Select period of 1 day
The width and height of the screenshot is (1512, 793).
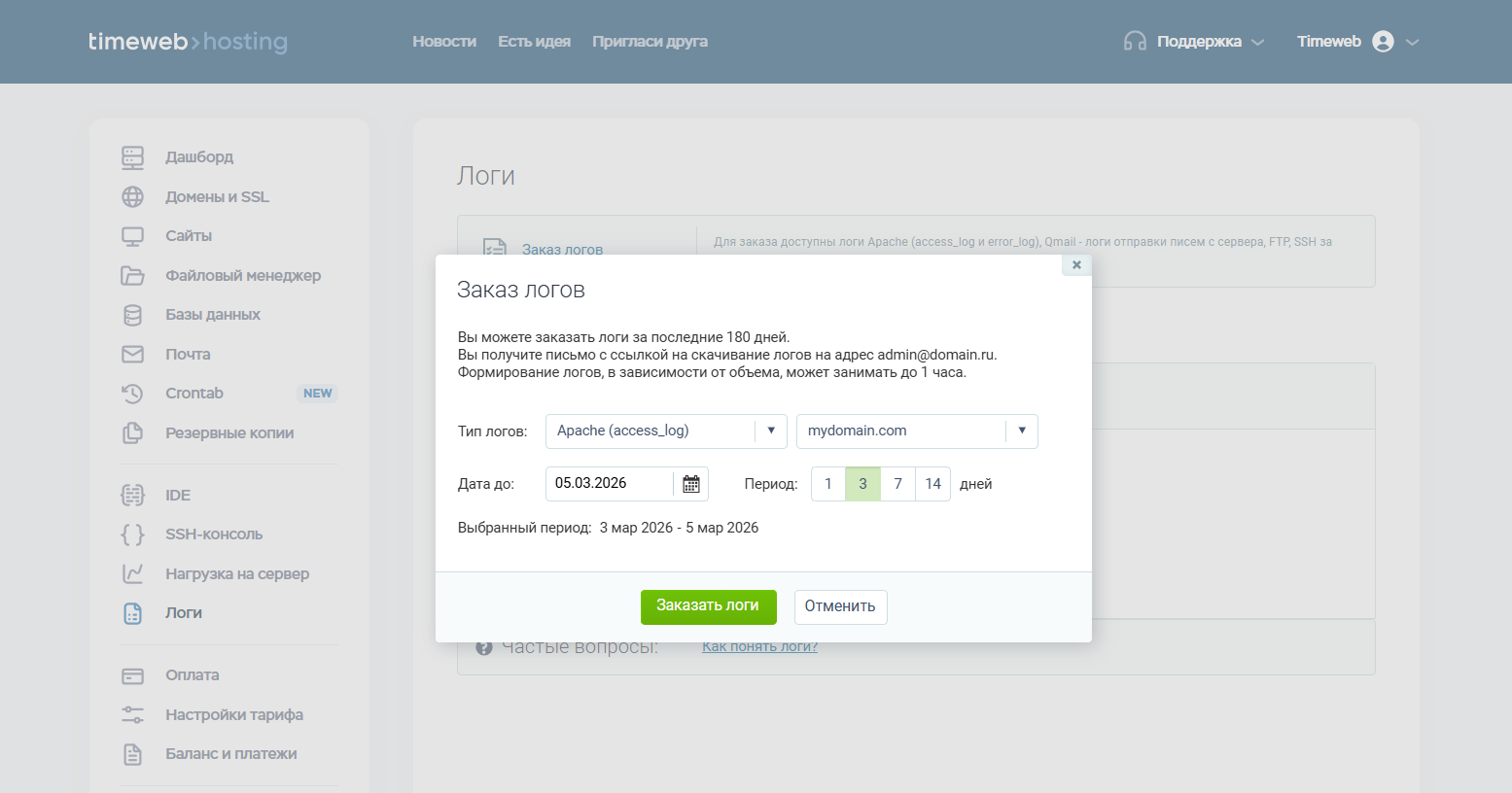828,484
